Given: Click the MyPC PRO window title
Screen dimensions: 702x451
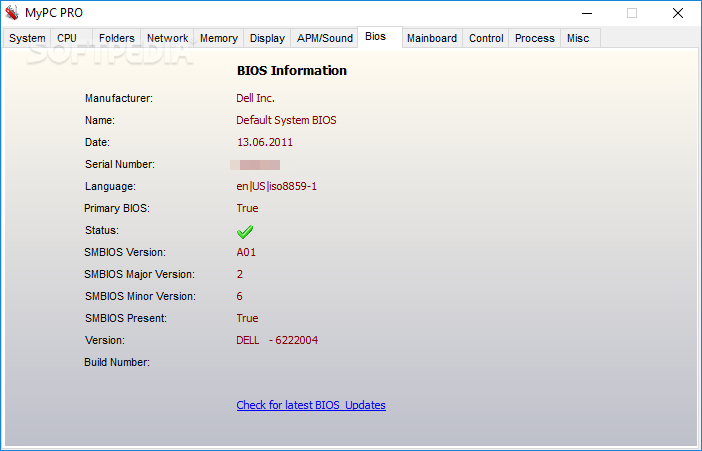Looking at the screenshot, I should [54, 13].
